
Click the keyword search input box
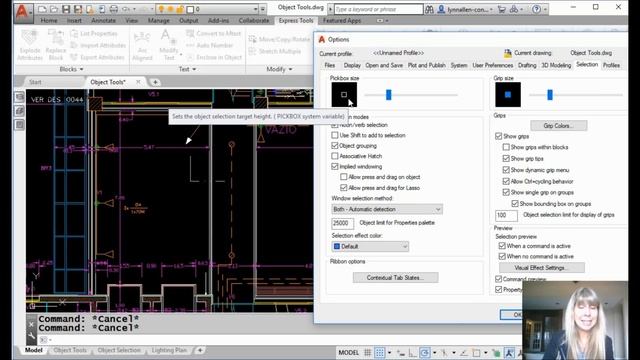tap(378, 9)
